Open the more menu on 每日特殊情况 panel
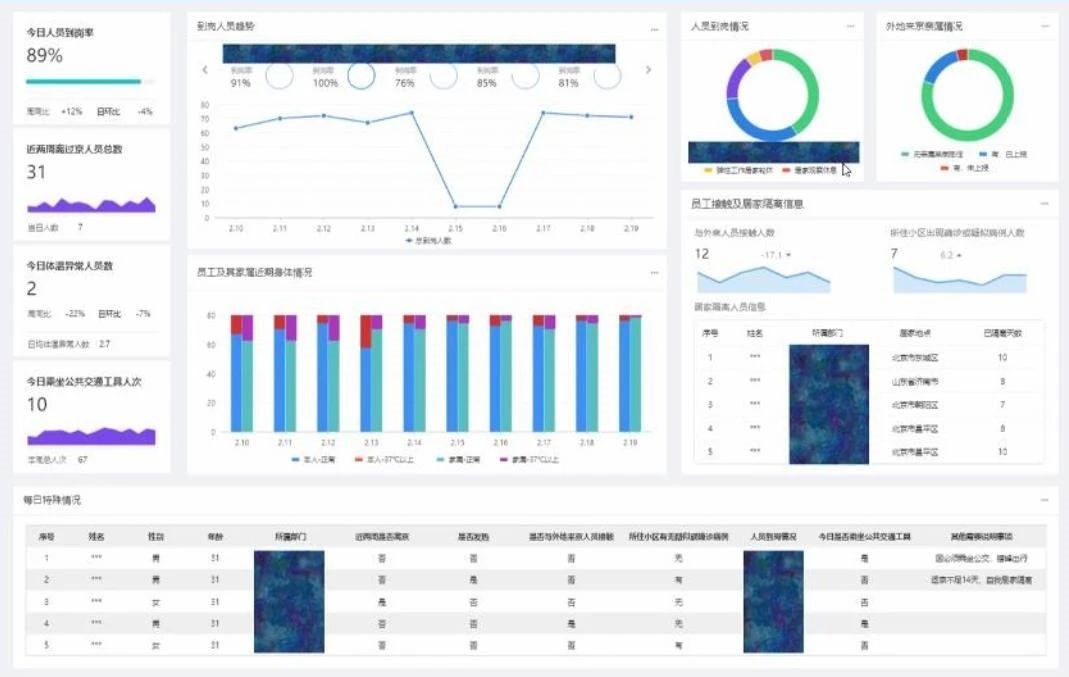The image size is (1069, 677). (x=1045, y=499)
